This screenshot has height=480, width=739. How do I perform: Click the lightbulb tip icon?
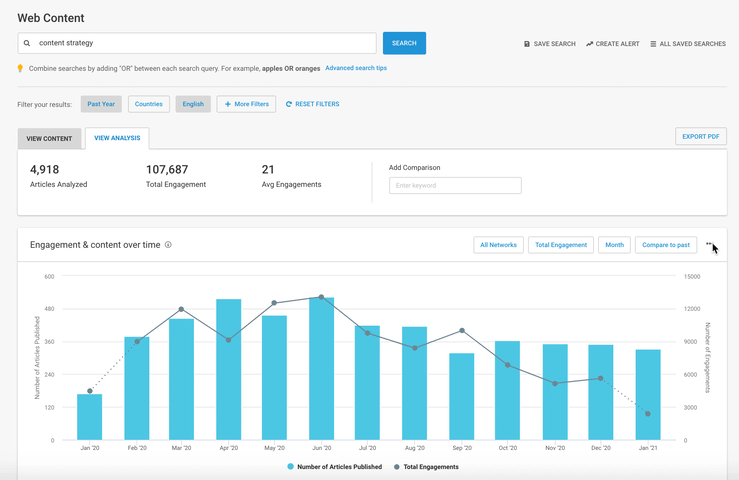point(20,69)
